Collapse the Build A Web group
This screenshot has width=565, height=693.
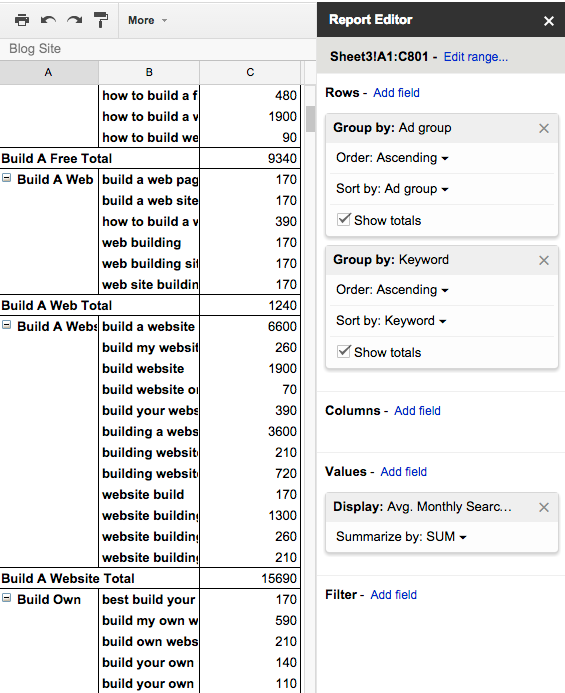click(7, 178)
